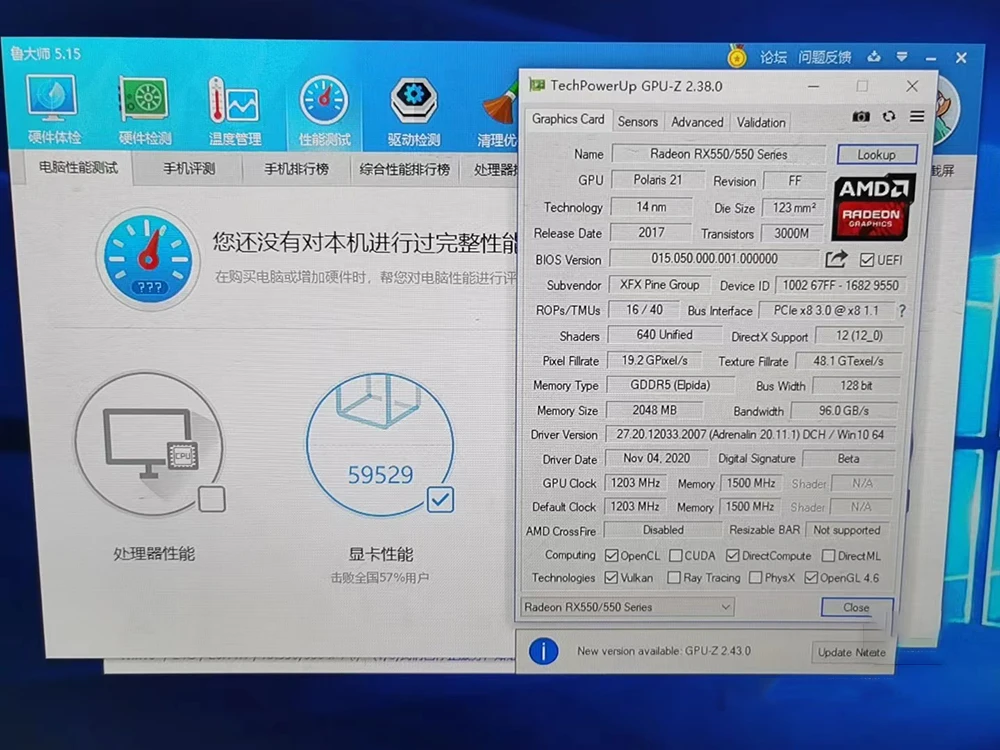Click the GPU Name field Radeon RX550/550 Series

(x=718, y=154)
